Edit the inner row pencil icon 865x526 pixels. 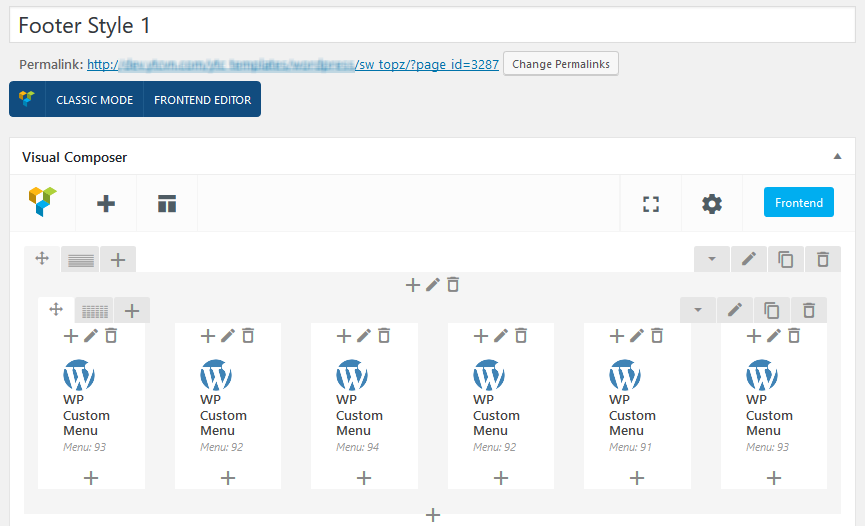click(x=735, y=310)
